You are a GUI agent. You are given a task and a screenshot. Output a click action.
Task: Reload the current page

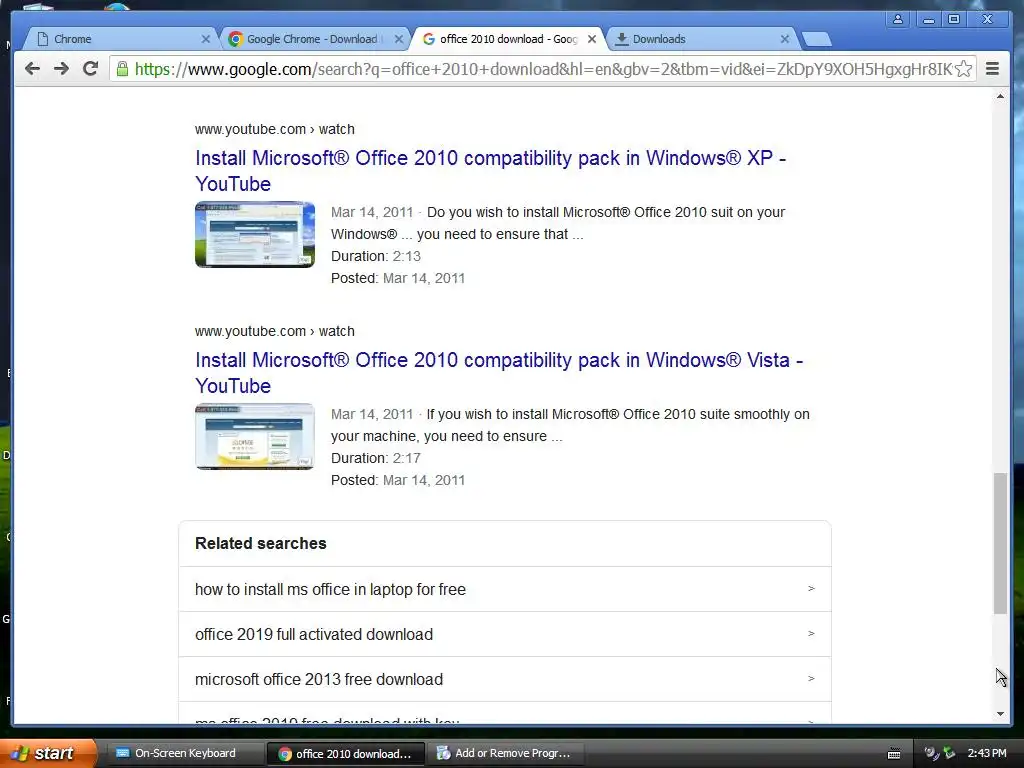click(x=91, y=69)
